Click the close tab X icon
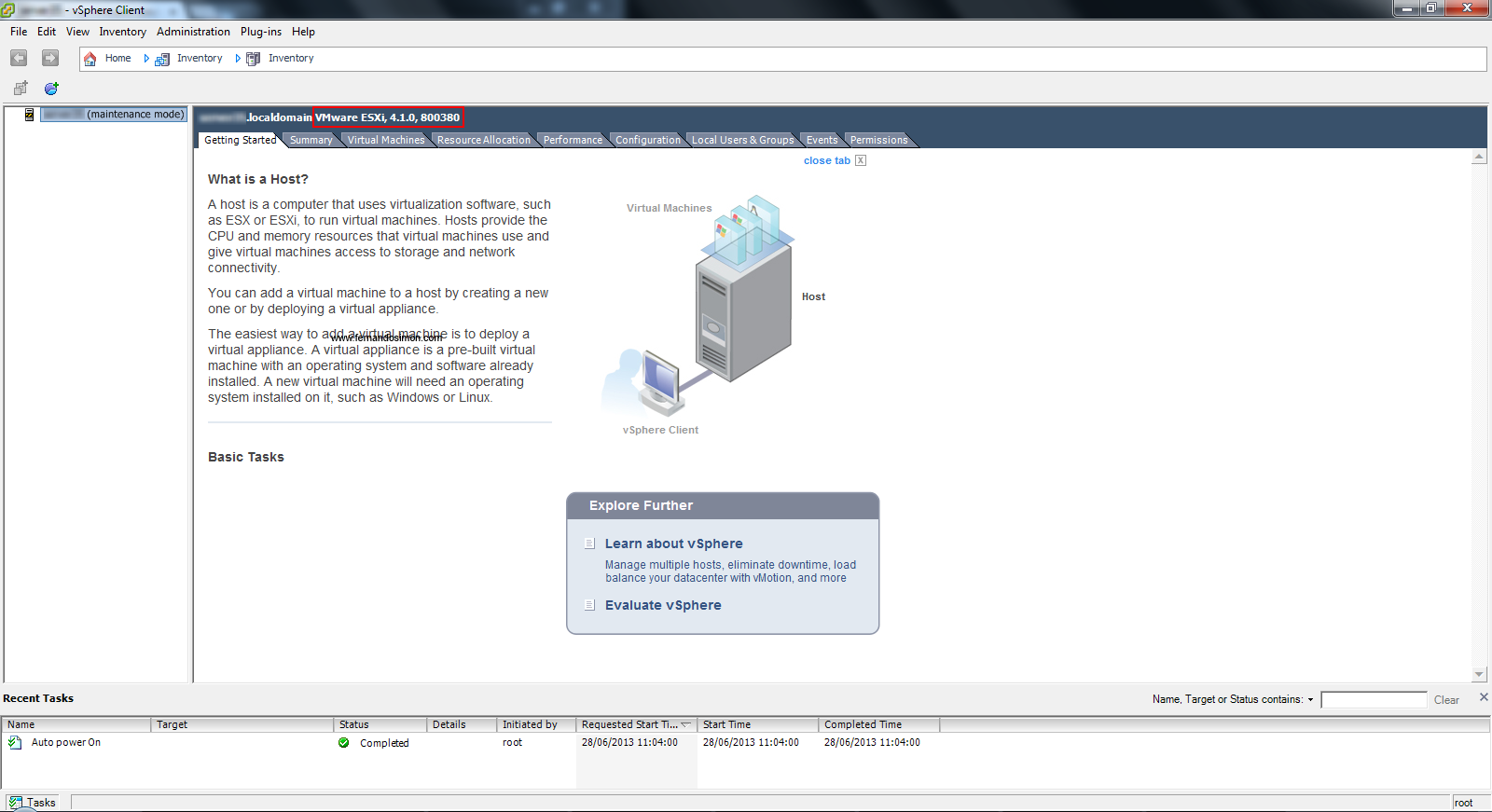The height and width of the screenshot is (812, 1492). pyautogui.click(x=861, y=160)
